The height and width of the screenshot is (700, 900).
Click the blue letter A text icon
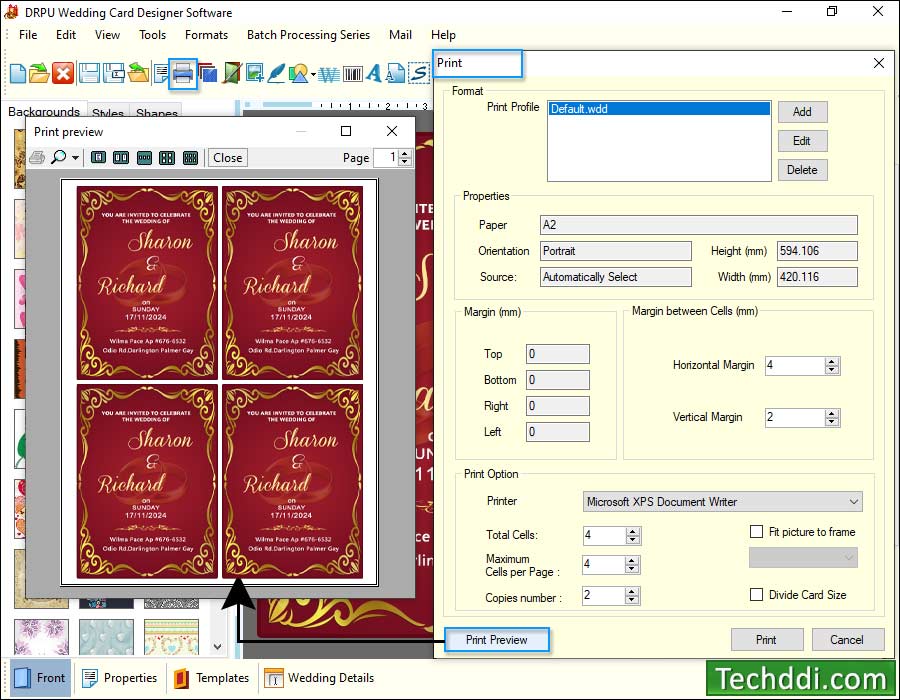(x=374, y=73)
